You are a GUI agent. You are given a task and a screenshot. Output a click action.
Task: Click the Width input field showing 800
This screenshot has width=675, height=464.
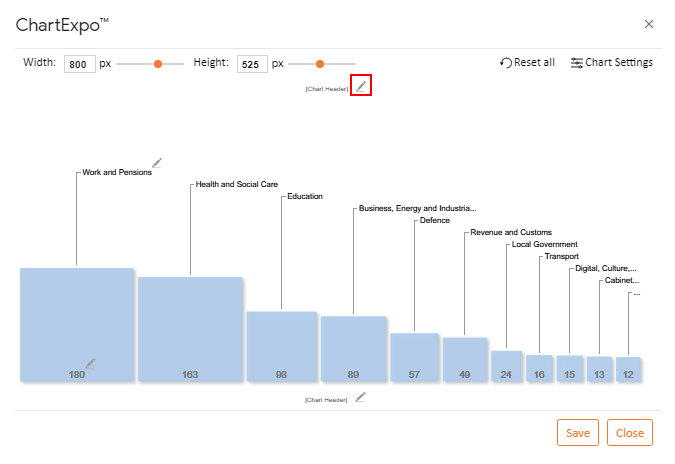point(80,64)
